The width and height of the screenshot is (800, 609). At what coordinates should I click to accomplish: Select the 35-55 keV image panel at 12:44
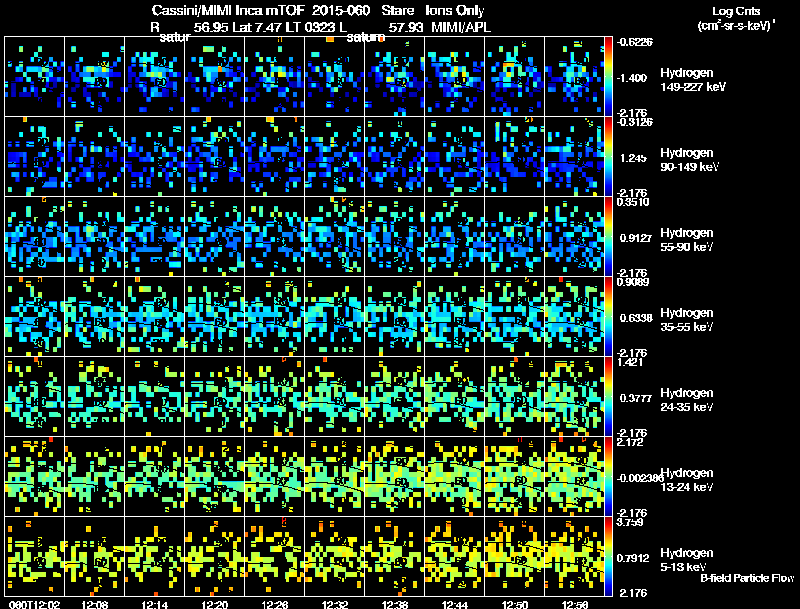coord(455,317)
